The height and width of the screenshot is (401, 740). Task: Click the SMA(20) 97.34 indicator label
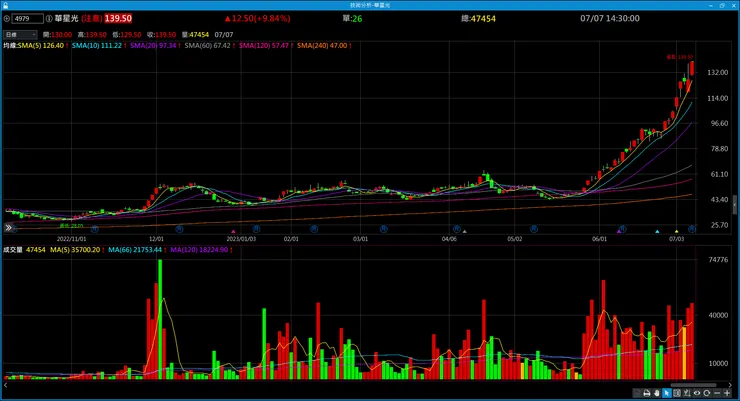coord(153,46)
